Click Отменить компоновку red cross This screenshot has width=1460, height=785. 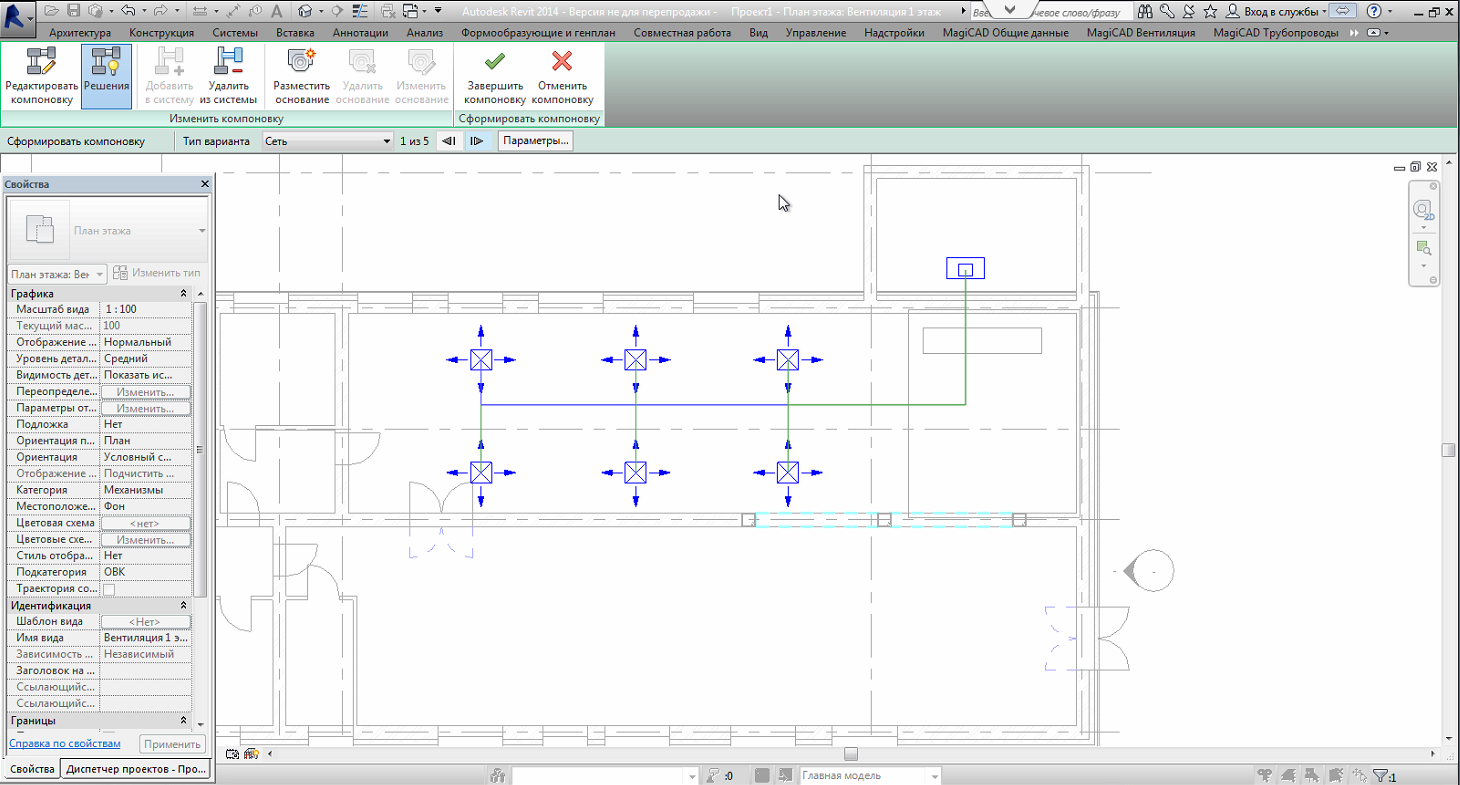point(562,77)
